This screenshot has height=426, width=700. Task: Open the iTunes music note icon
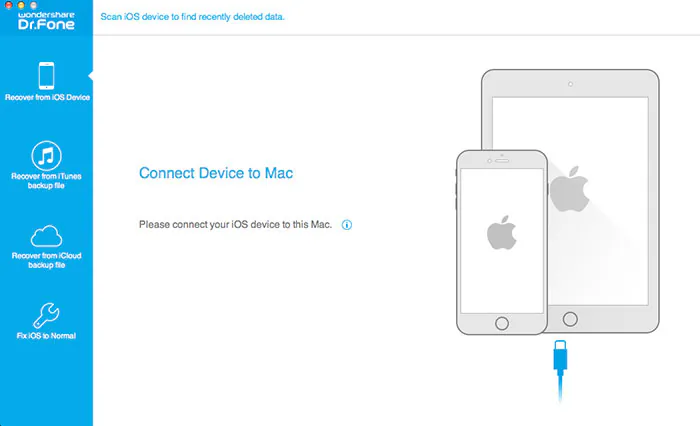tap(46, 156)
